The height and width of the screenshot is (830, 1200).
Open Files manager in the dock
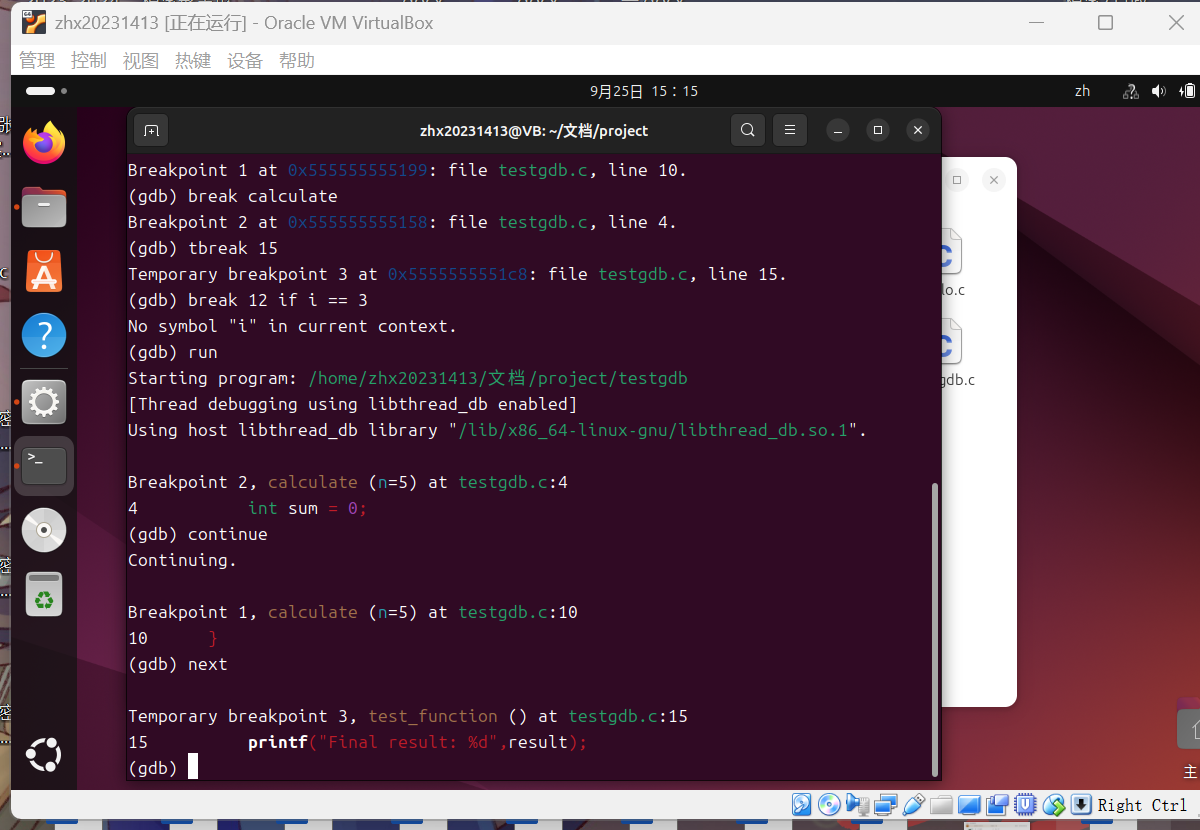click(x=44, y=207)
